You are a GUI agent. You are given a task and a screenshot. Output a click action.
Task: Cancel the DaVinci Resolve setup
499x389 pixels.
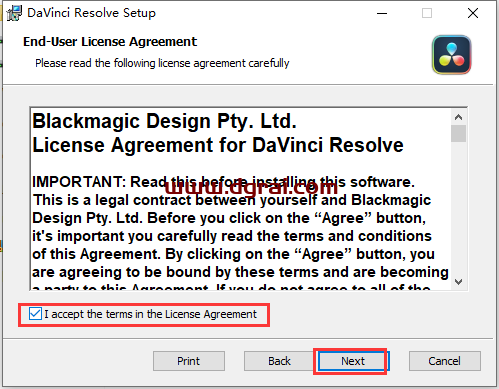445,361
